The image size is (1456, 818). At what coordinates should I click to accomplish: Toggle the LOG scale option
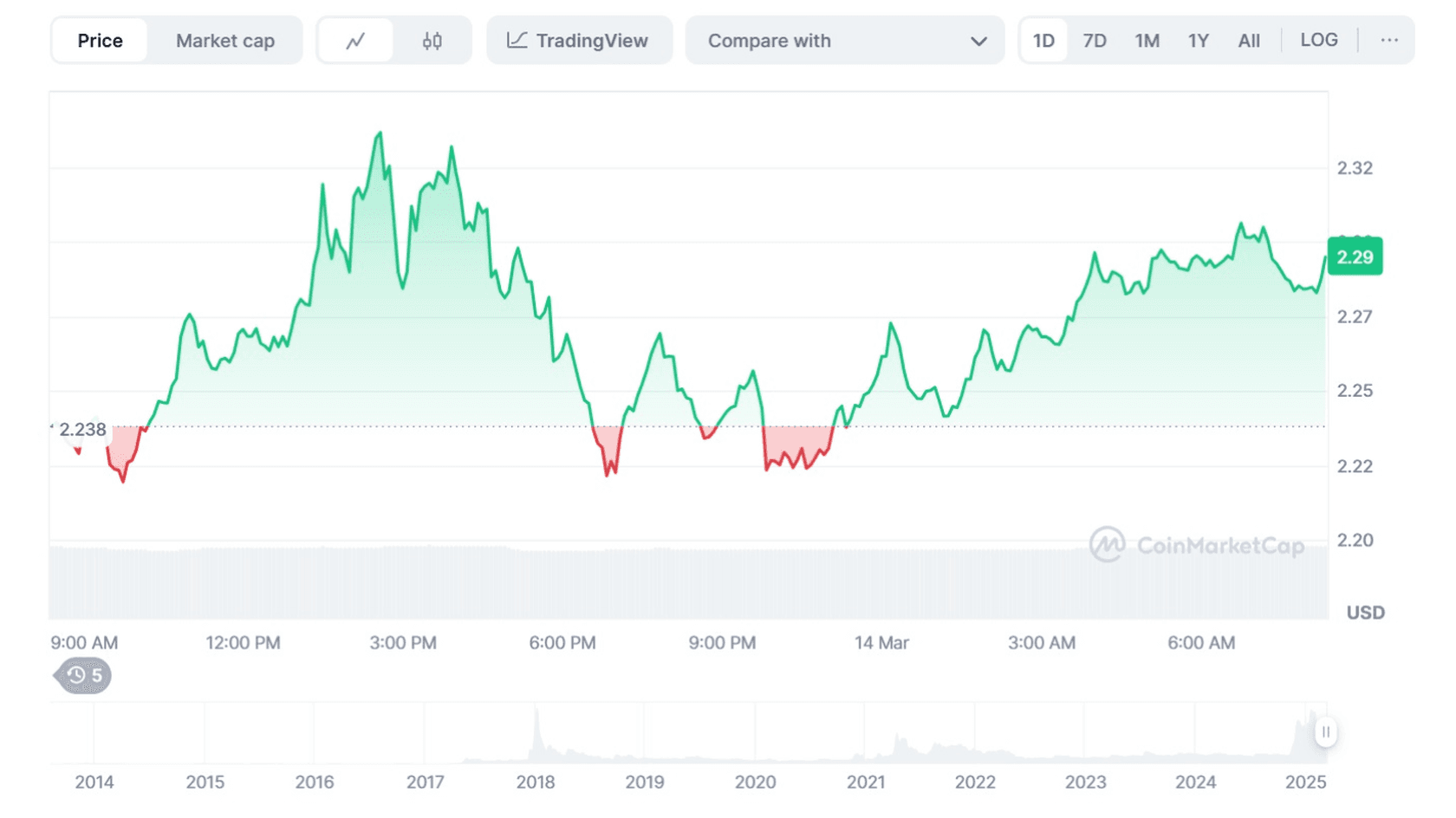point(1318,41)
